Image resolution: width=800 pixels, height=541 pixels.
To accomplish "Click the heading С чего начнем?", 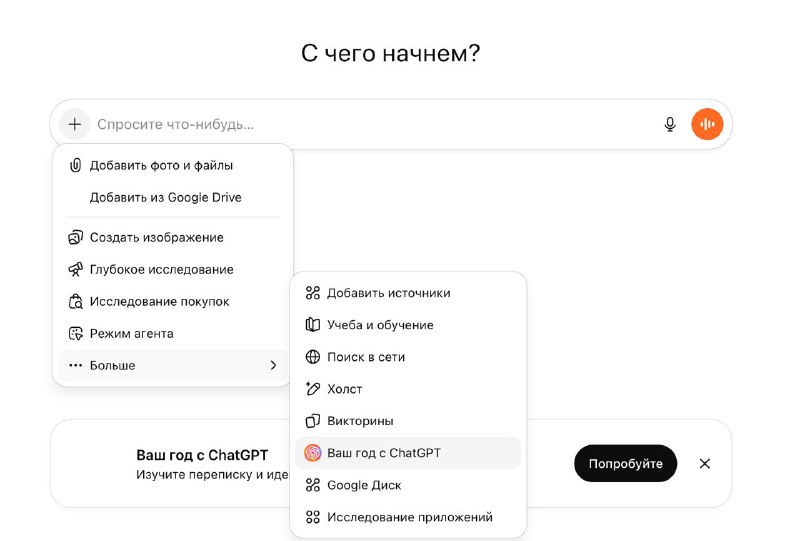I will point(390,53).
